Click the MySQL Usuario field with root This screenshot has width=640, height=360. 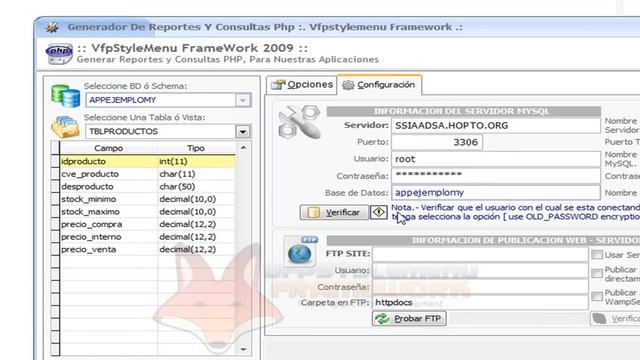pyautogui.click(x=496, y=159)
